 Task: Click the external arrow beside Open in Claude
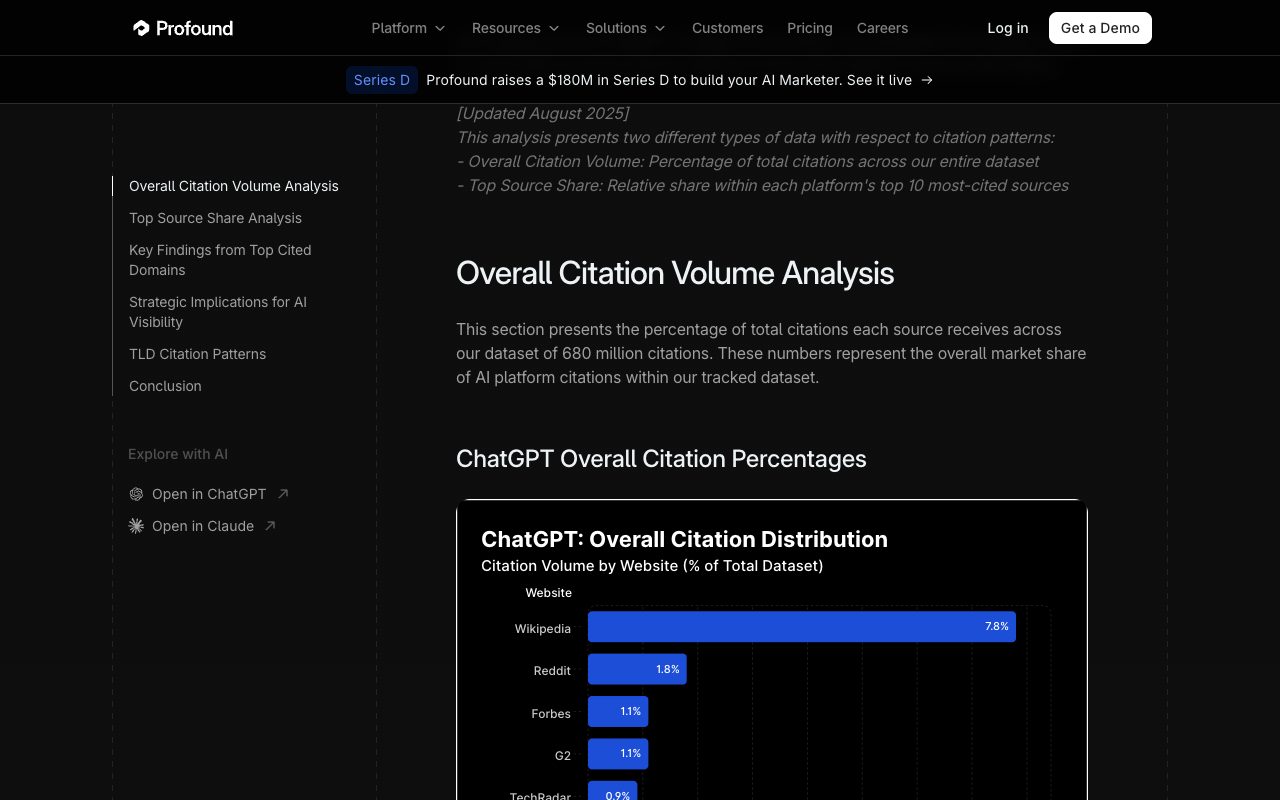(x=270, y=526)
